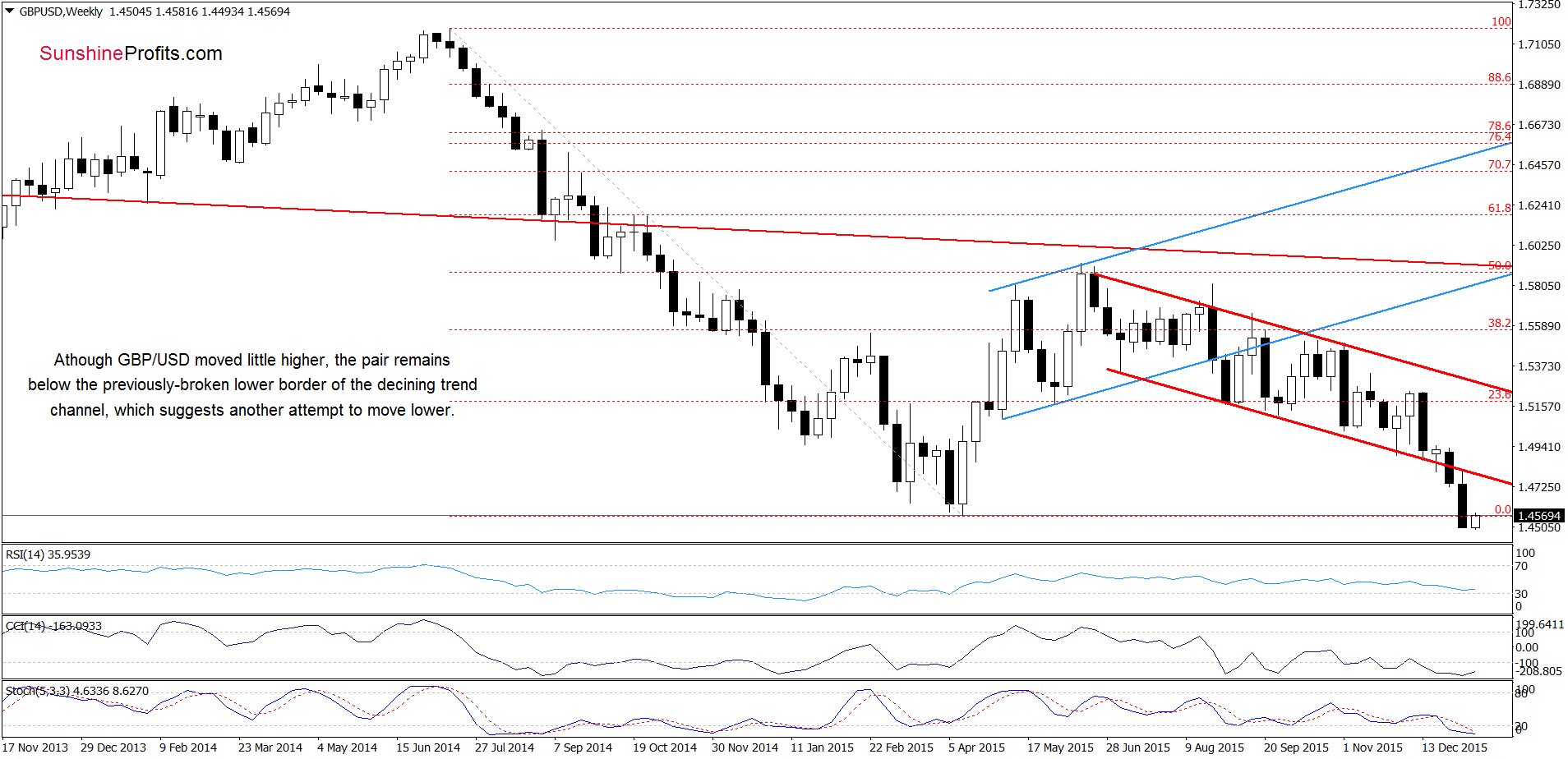Click the RSI 70 level label
This screenshot has height=759, width=1568.
coord(1521,567)
